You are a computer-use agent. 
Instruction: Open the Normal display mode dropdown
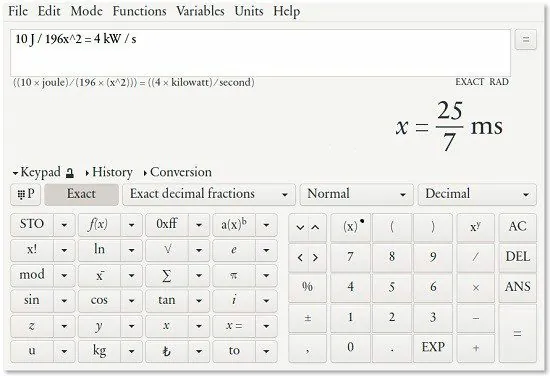[x=357, y=194]
